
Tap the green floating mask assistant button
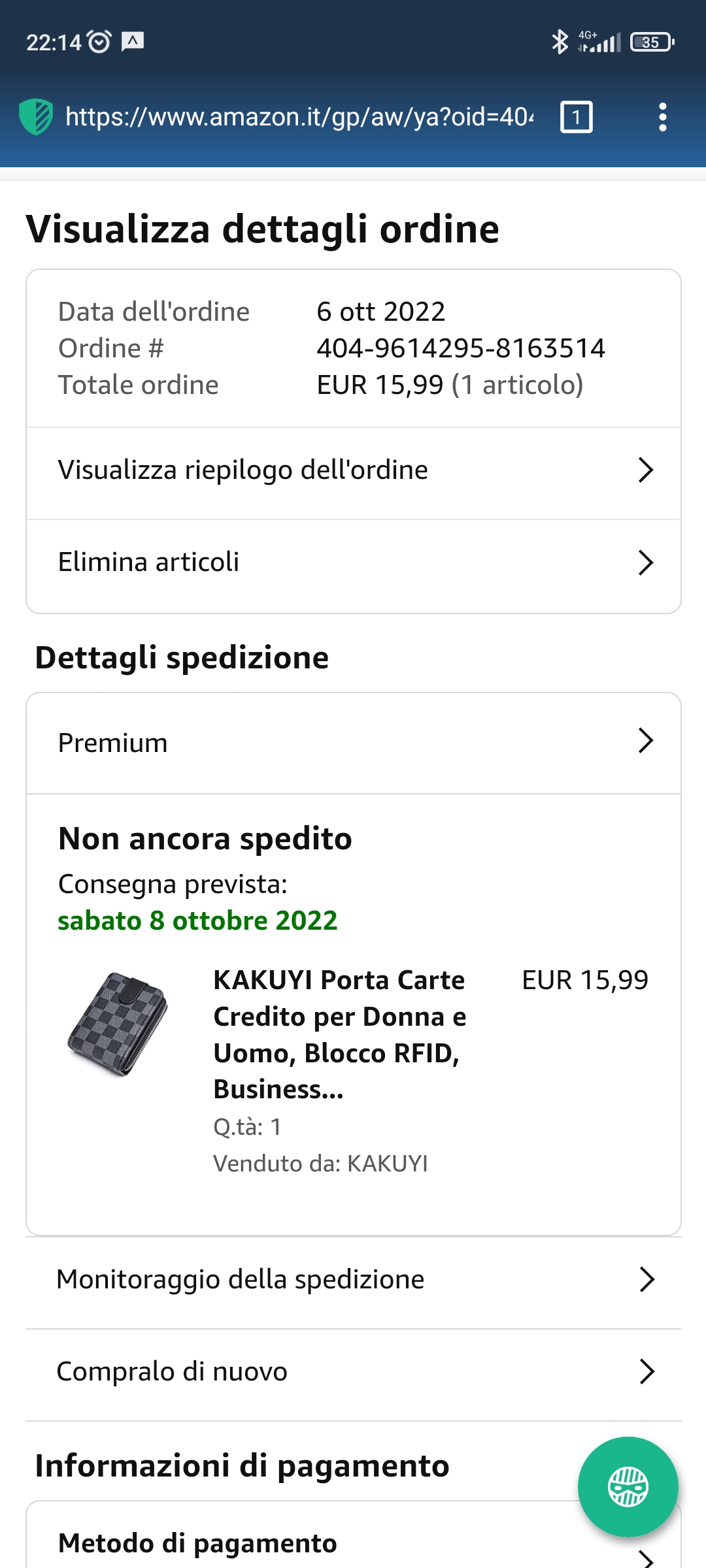point(628,1486)
